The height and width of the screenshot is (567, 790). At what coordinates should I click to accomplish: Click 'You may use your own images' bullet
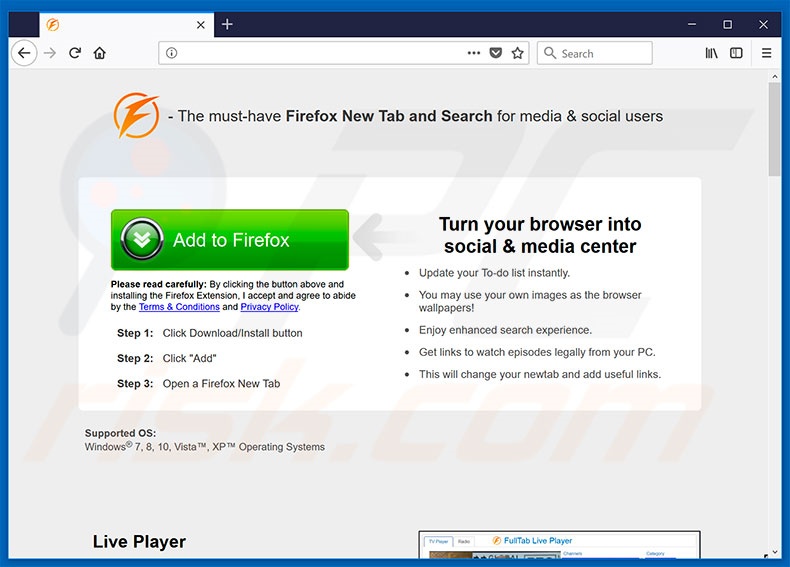[x=530, y=301]
